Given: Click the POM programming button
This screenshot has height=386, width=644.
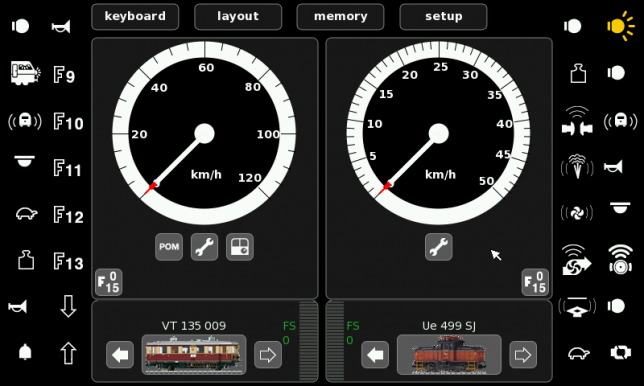Looking at the screenshot, I should click(169, 247).
